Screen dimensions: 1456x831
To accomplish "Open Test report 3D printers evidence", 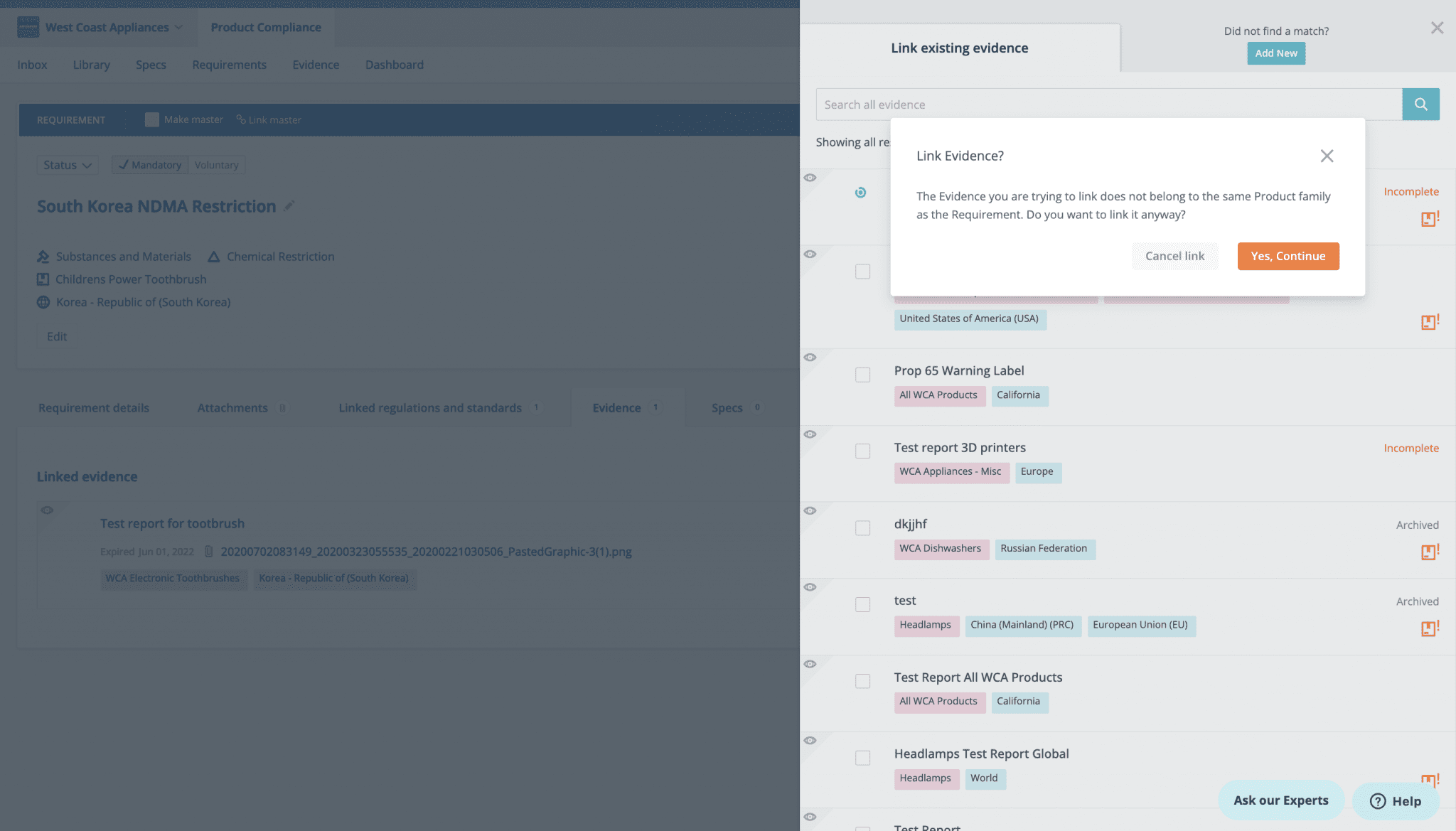I will coord(960,448).
